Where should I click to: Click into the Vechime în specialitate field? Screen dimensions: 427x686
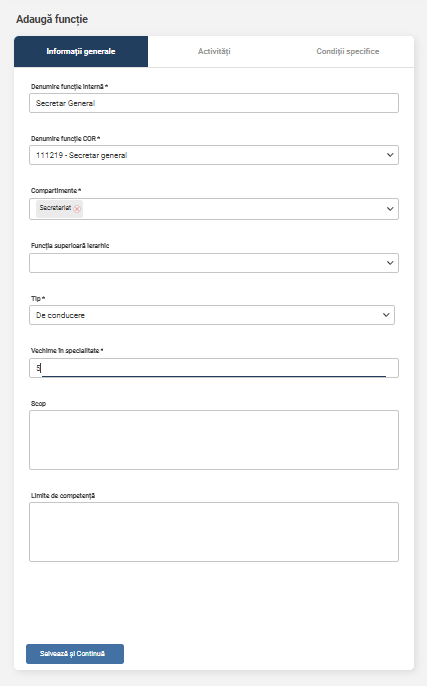[x=214, y=368]
